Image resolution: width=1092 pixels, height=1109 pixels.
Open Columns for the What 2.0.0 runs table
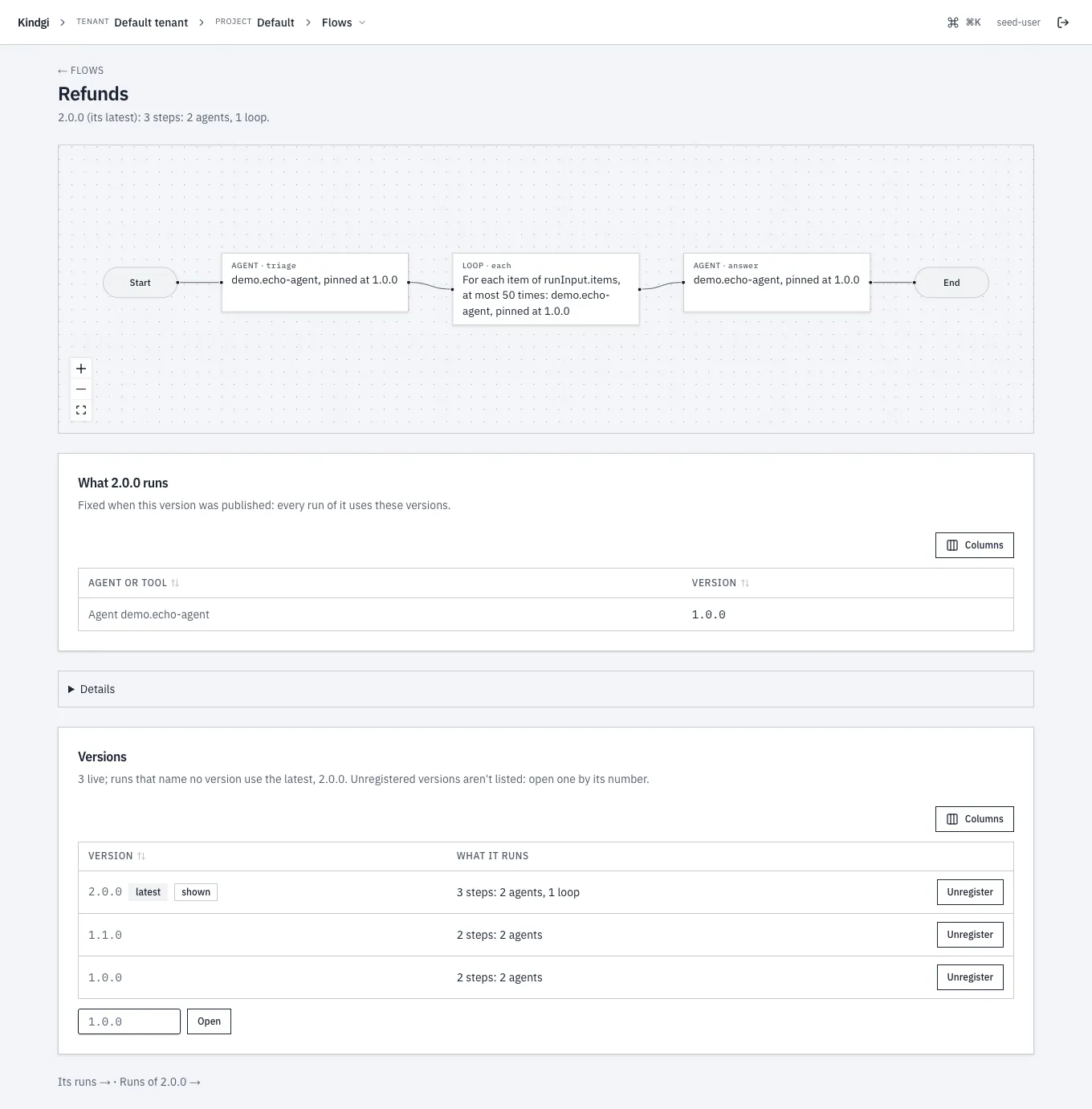[974, 545]
